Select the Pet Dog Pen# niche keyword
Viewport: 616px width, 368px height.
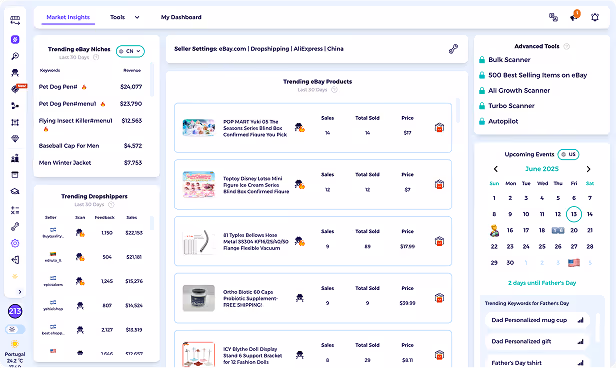[58, 87]
